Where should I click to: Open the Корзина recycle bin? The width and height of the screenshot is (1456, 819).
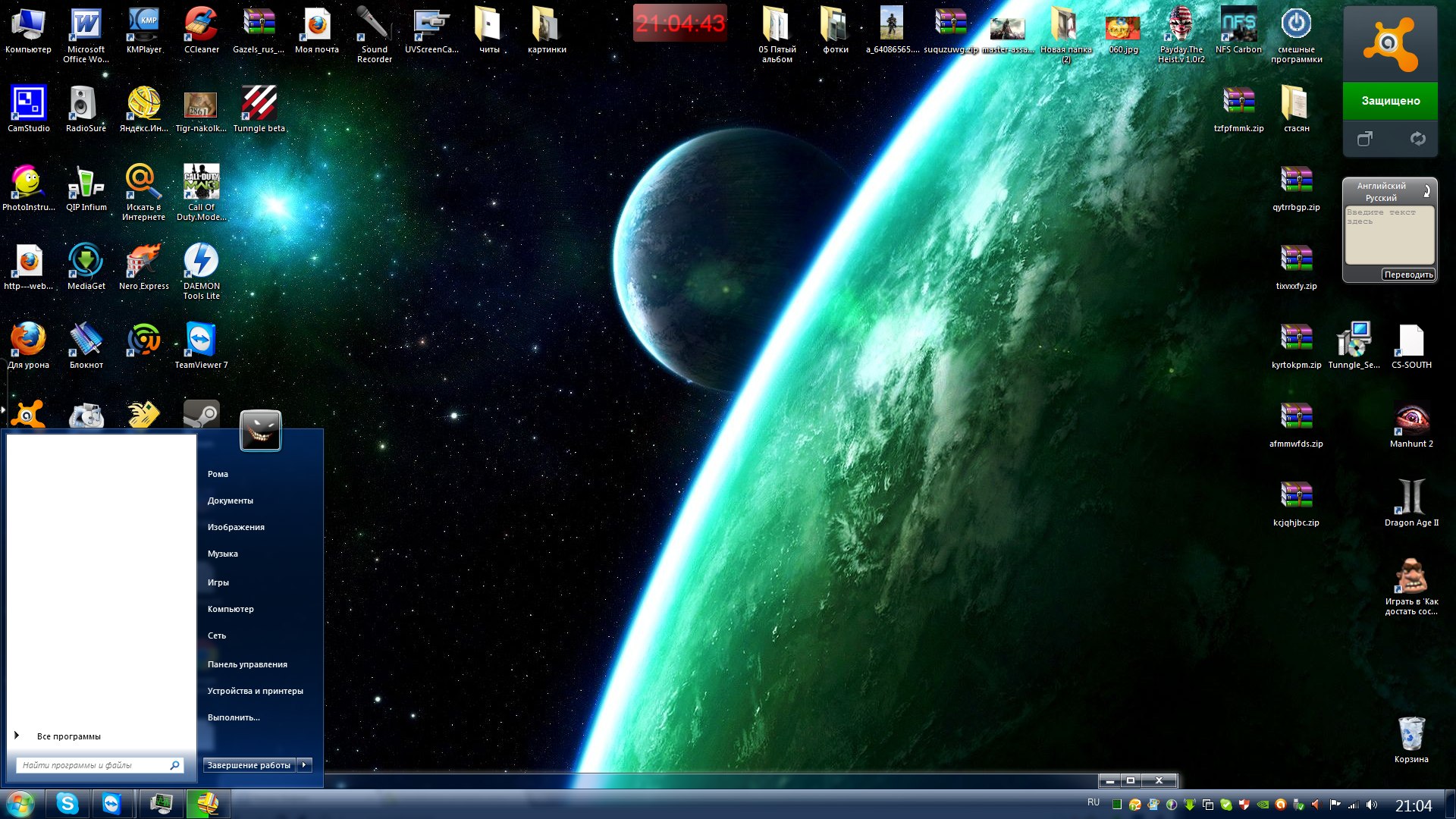(1411, 740)
